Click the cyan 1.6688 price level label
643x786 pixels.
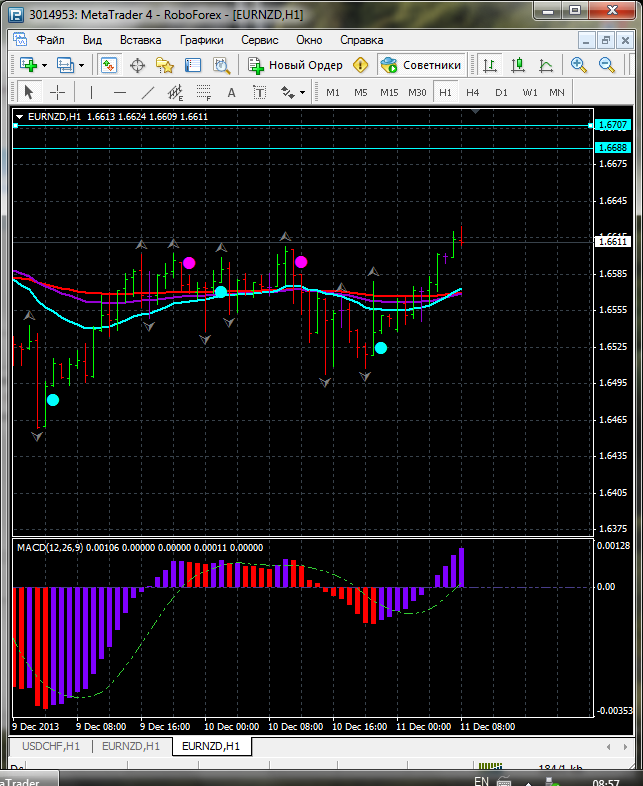coord(611,148)
